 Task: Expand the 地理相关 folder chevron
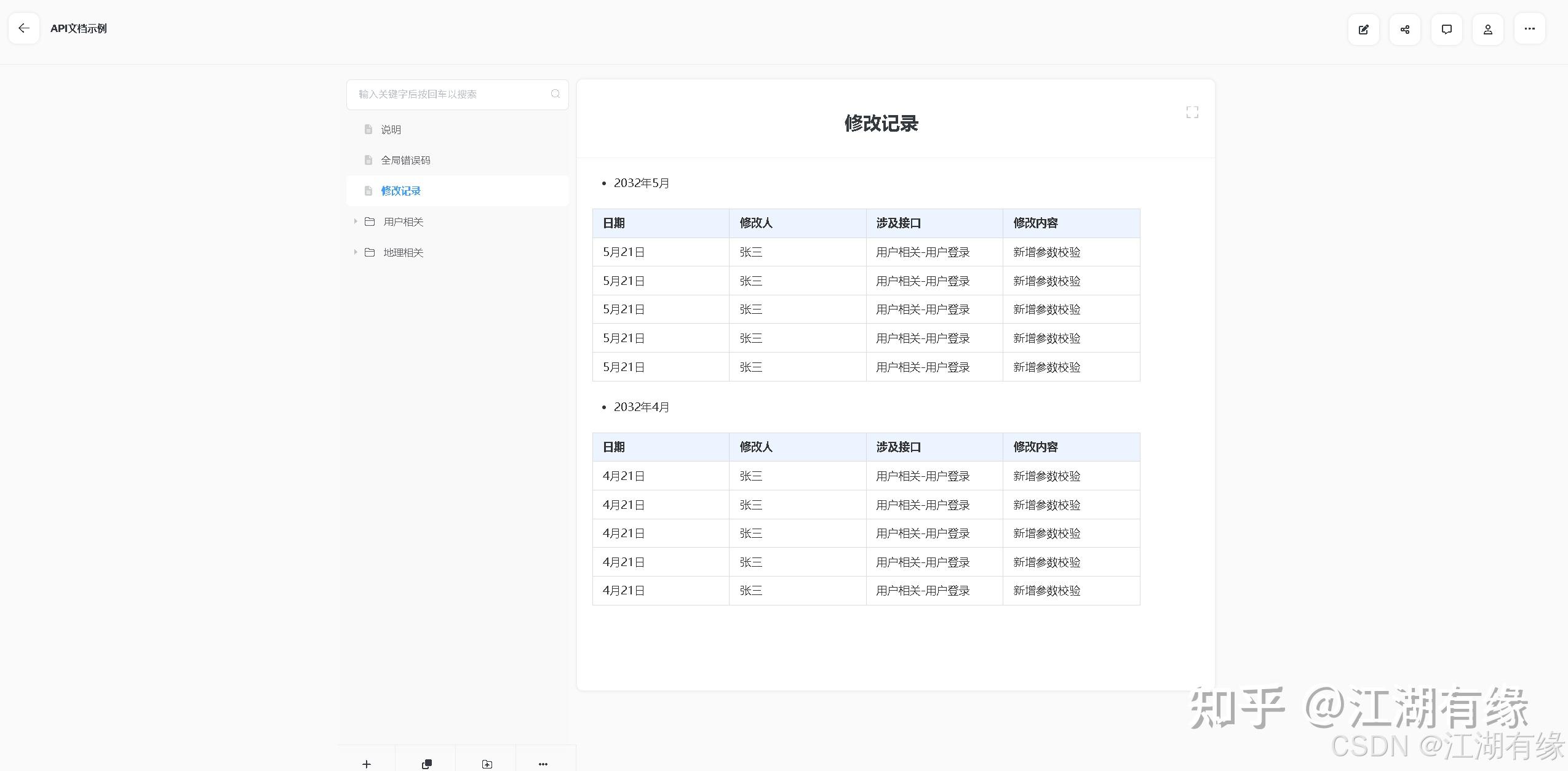[x=355, y=252]
